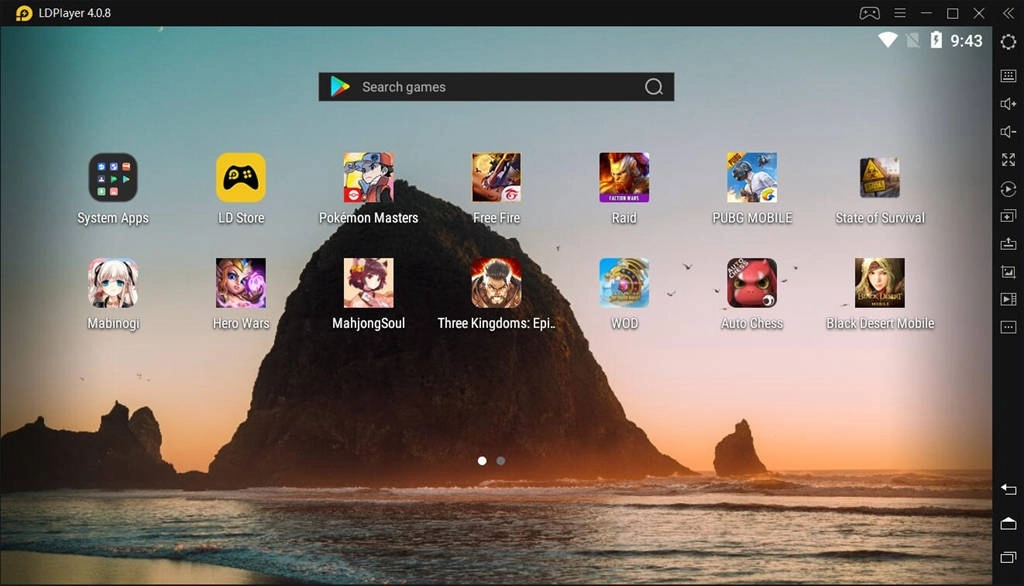
Task: Launch PUBG MOBILE from the home screen
Action: tap(752, 178)
